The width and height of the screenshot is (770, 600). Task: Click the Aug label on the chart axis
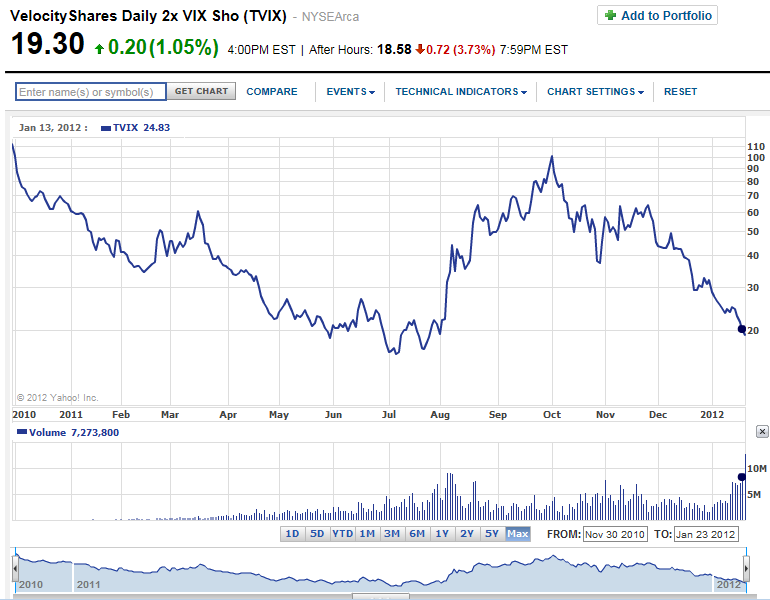coord(440,414)
